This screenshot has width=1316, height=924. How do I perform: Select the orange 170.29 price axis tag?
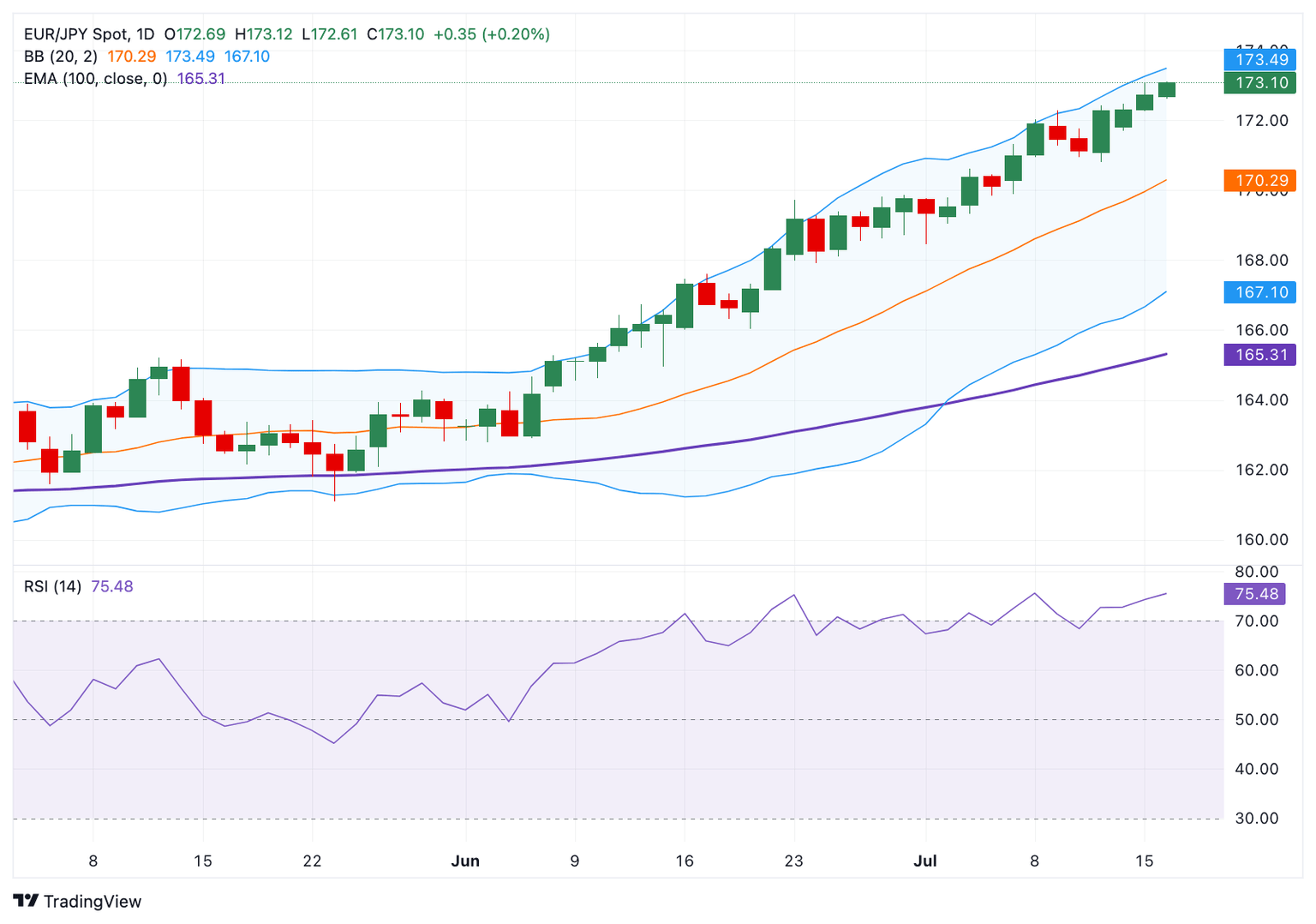pos(1259,181)
